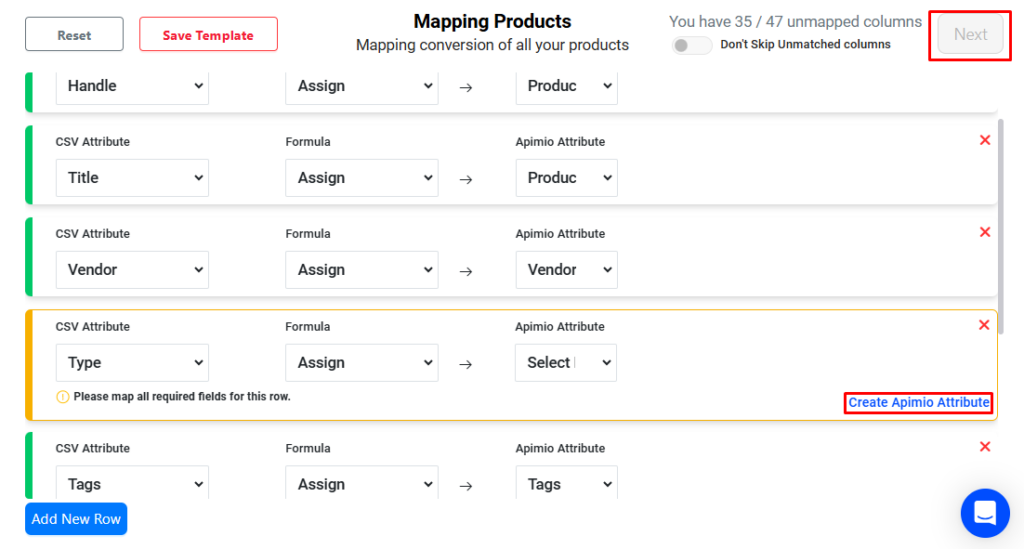
Task: Add a new mapping row
Action: pyautogui.click(x=76, y=519)
